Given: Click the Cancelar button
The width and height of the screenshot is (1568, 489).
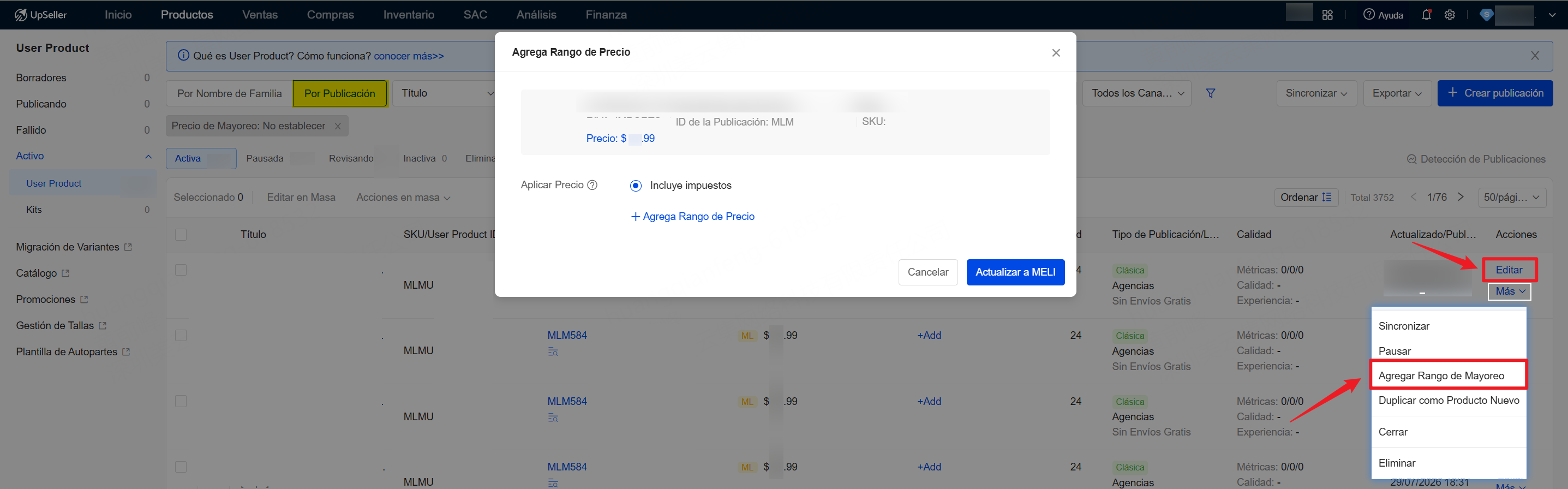Looking at the screenshot, I should coord(927,272).
